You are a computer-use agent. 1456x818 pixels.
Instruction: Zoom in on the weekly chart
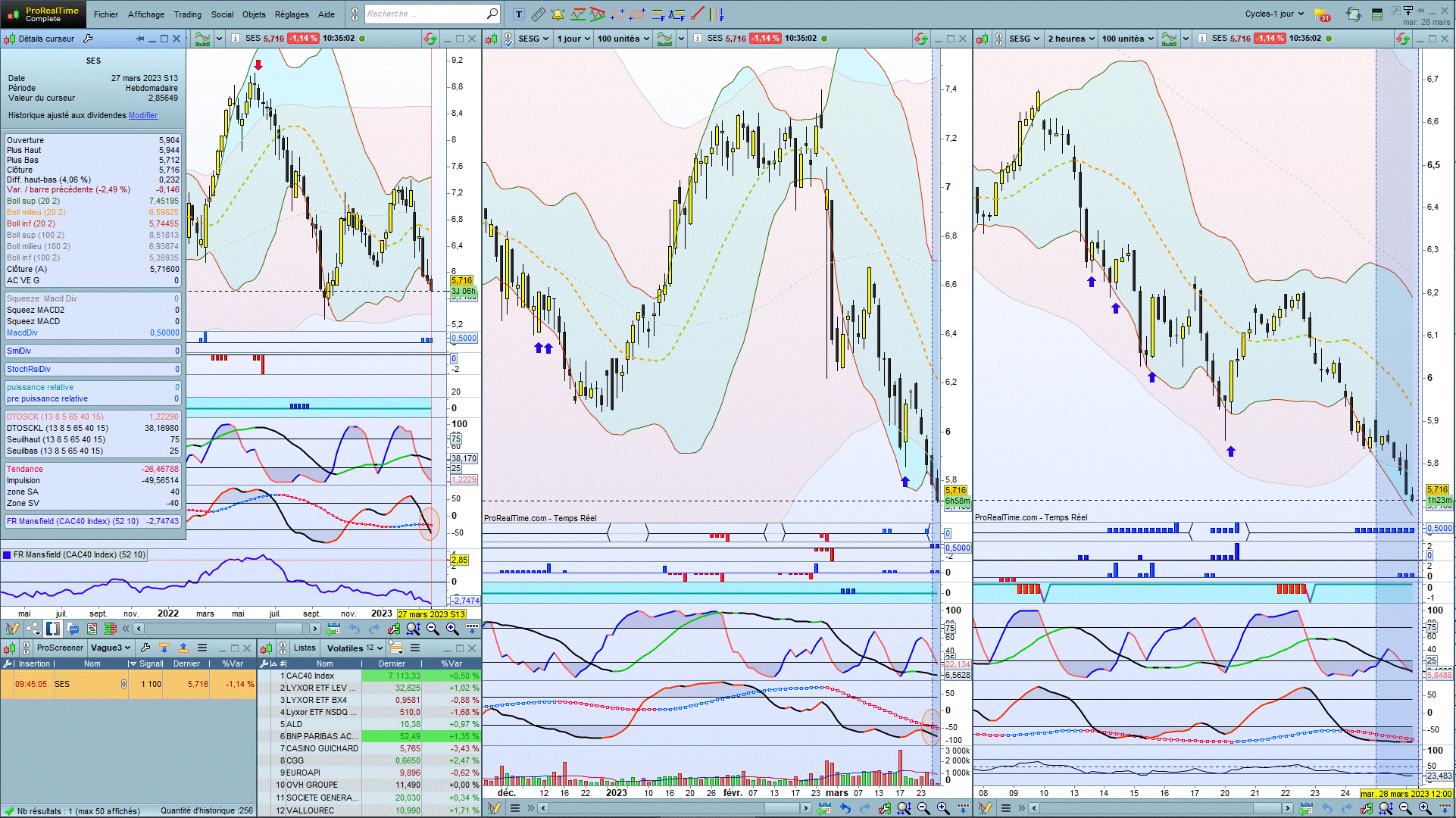coord(452,629)
